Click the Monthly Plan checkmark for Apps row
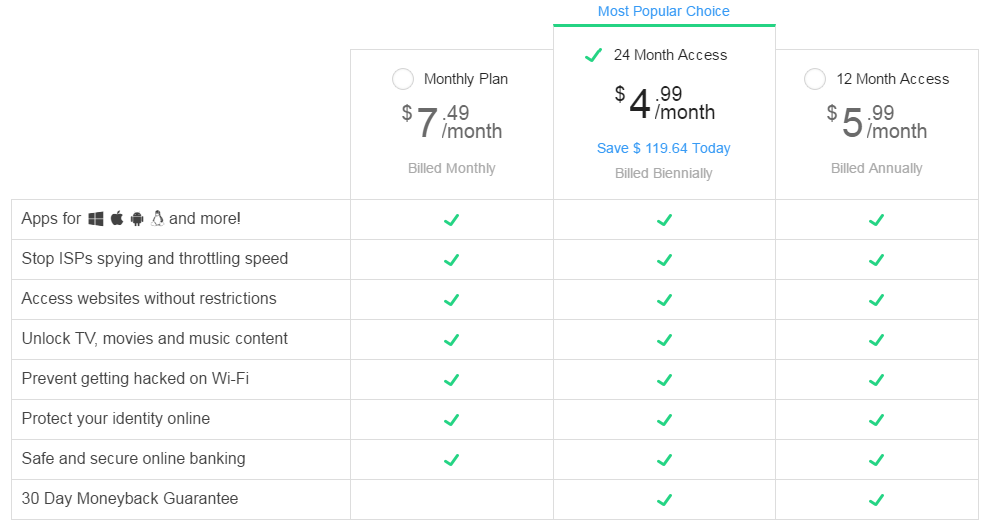Screen dimensions: 988x532 [451, 220]
